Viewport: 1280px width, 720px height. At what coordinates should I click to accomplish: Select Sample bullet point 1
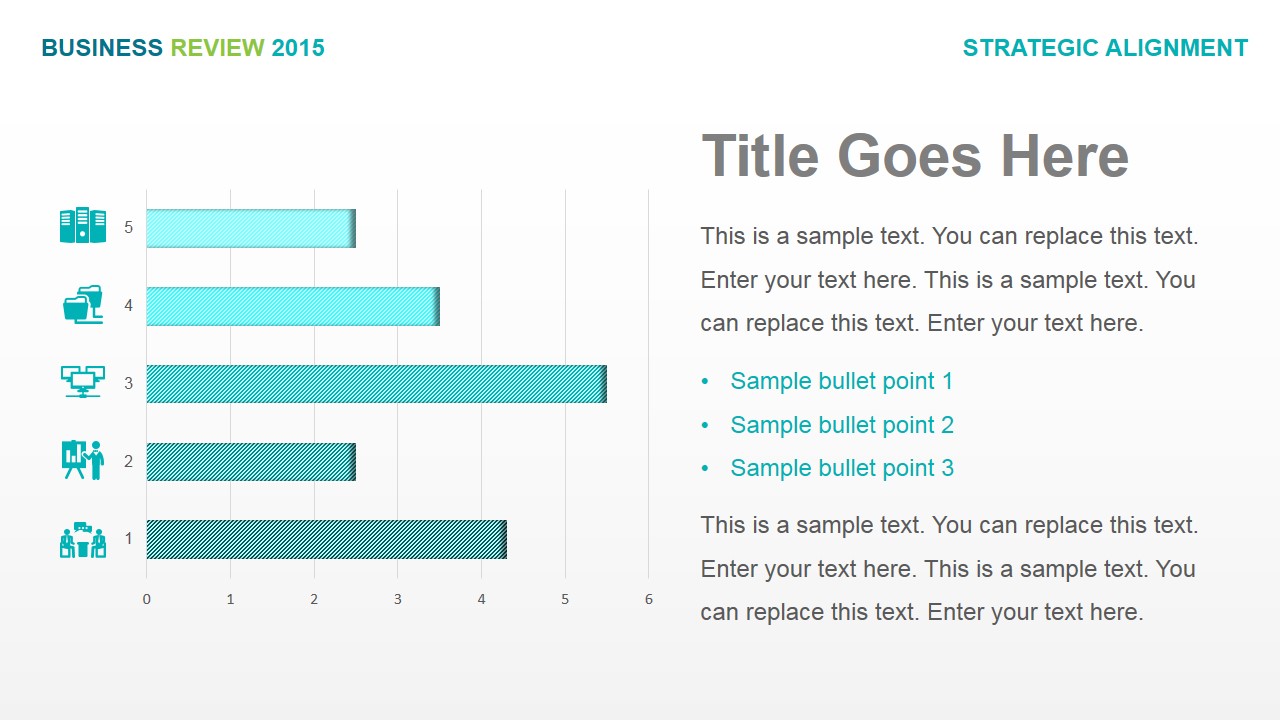coord(842,381)
